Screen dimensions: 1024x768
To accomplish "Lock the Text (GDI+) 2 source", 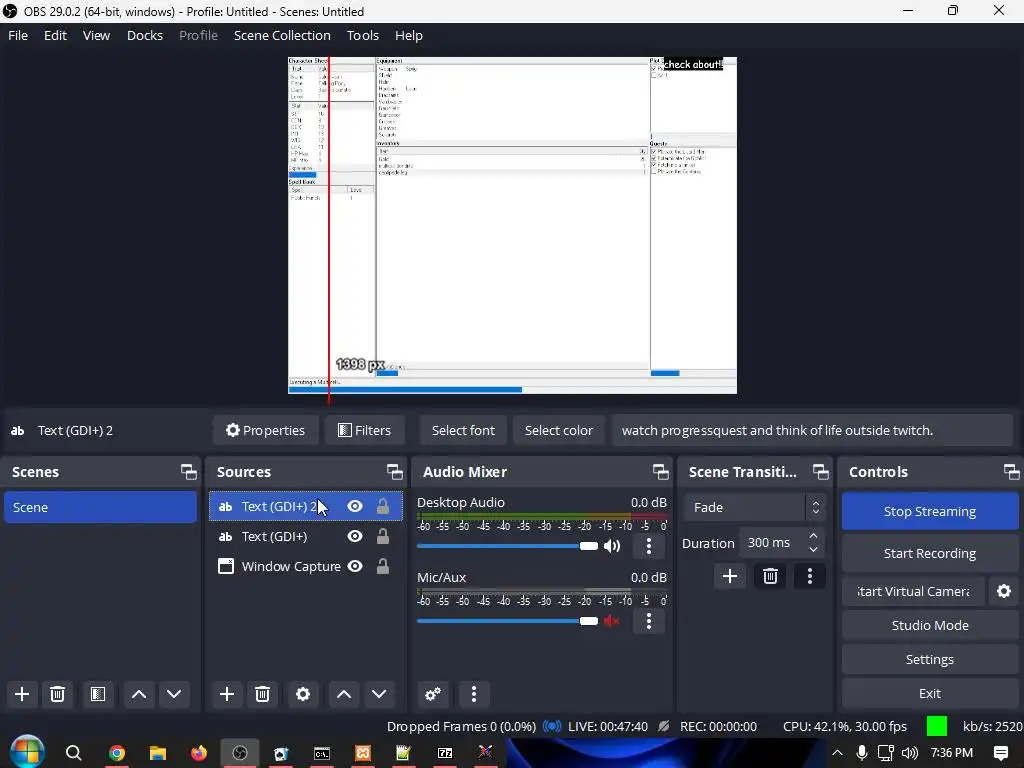I will pos(383,506).
